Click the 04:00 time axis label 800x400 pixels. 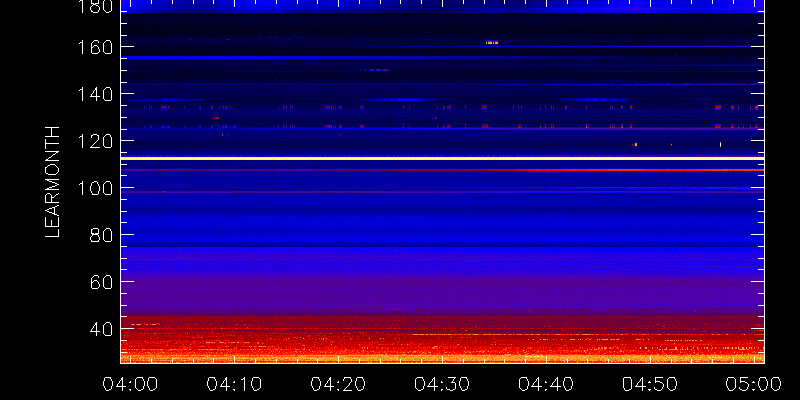coord(130,384)
